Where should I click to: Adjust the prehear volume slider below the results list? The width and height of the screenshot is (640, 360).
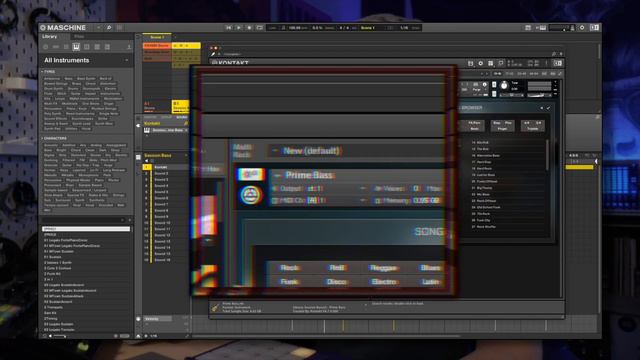[60, 336]
